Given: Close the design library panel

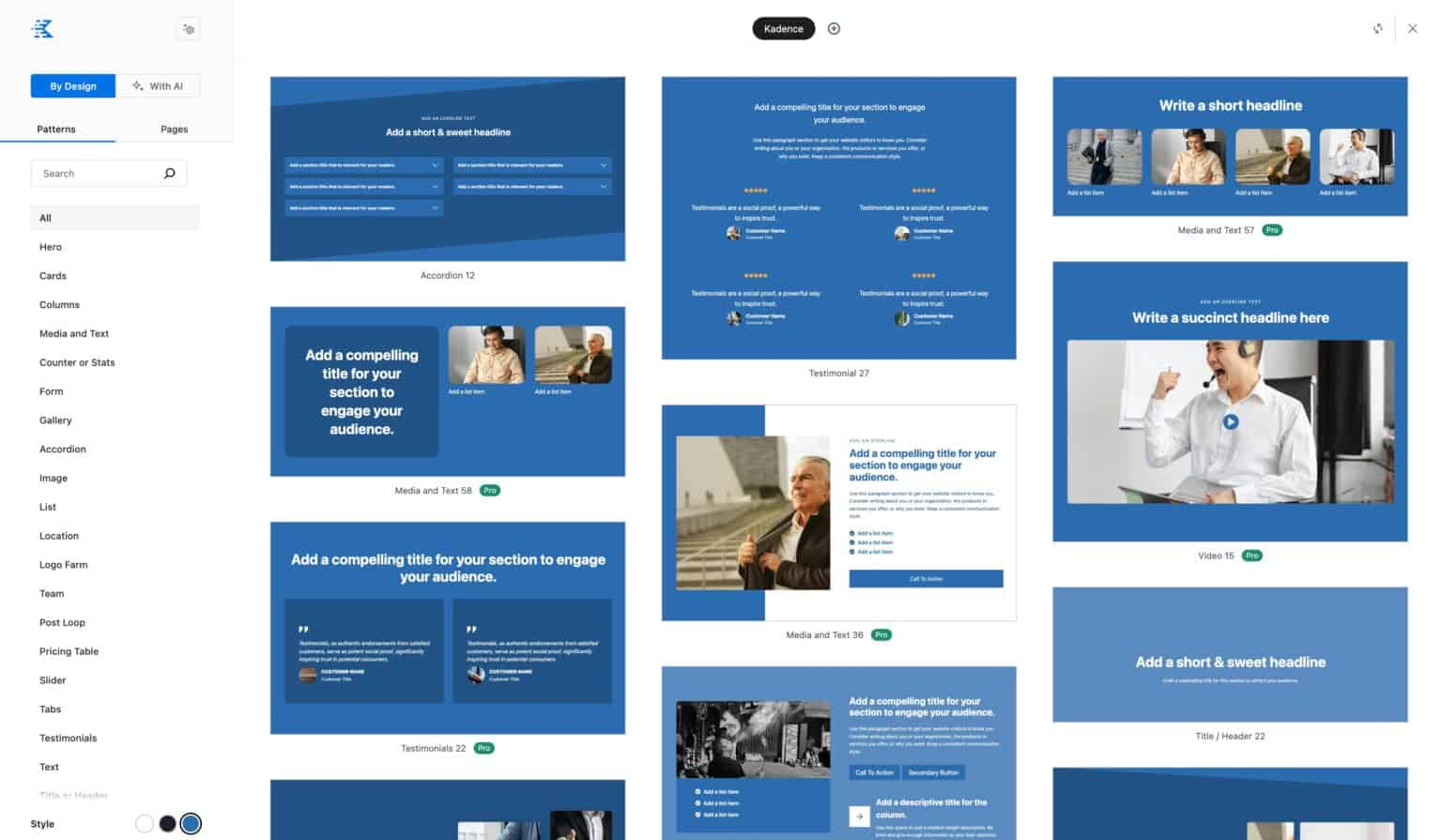Looking at the screenshot, I should click(1413, 28).
